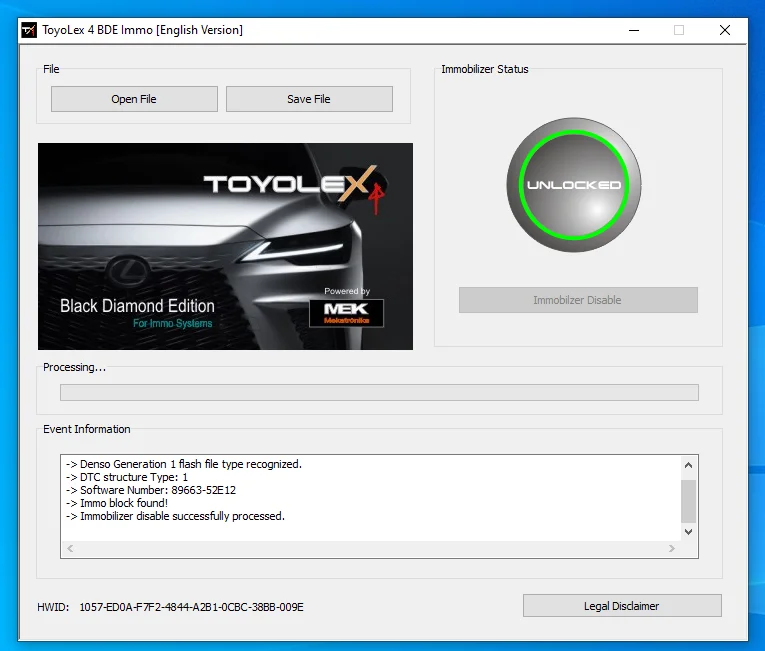Click the 'DTC structure Type: 1' line
765x651 pixels.
[x=127, y=477]
